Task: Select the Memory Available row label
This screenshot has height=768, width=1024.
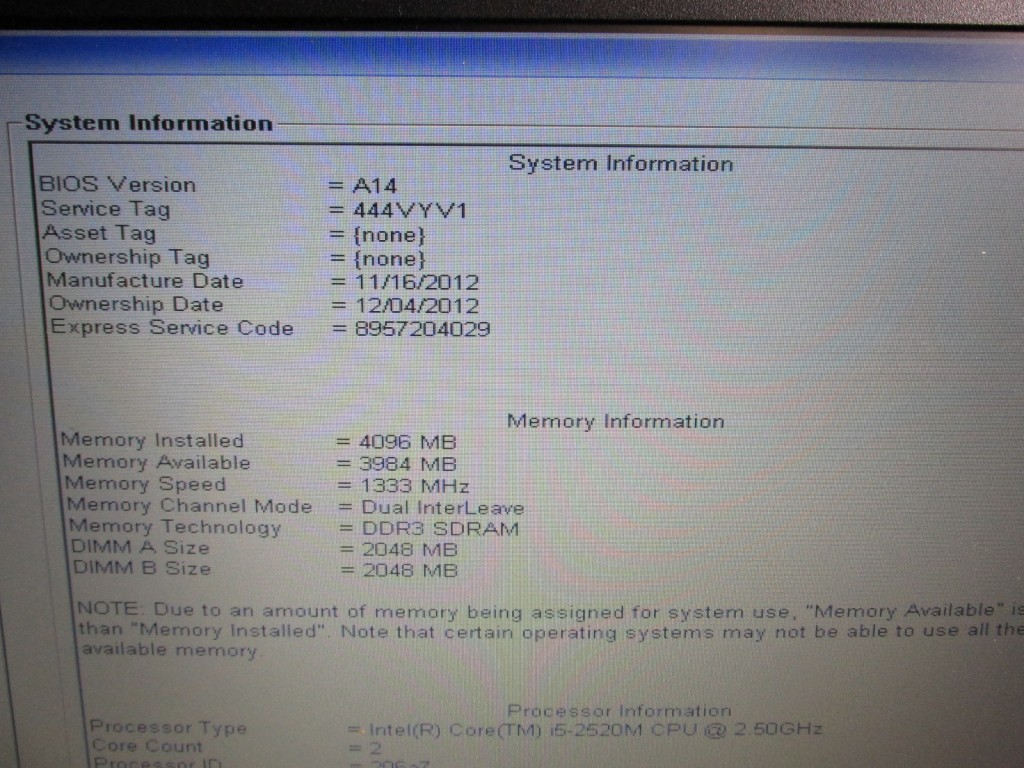Action: 157,462
